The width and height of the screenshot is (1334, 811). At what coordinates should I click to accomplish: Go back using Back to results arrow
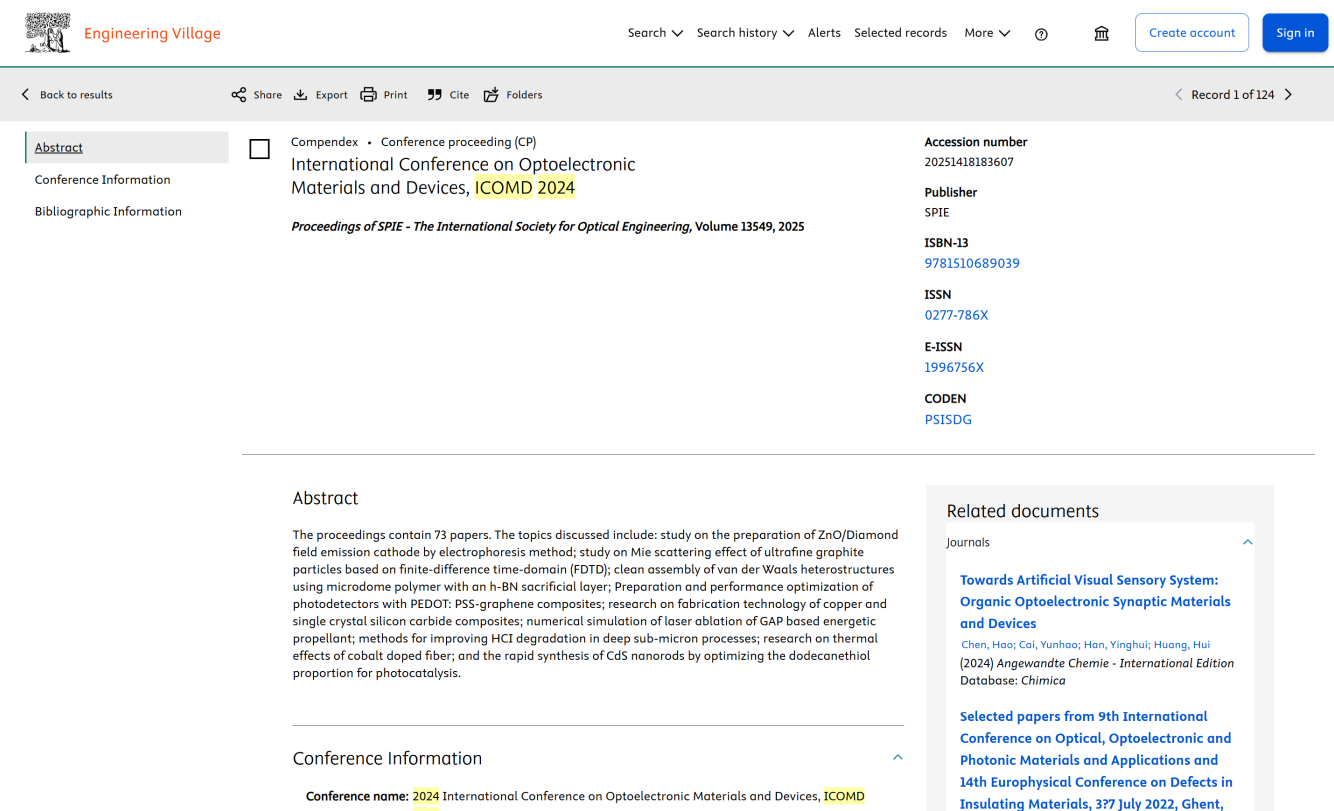click(25, 95)
